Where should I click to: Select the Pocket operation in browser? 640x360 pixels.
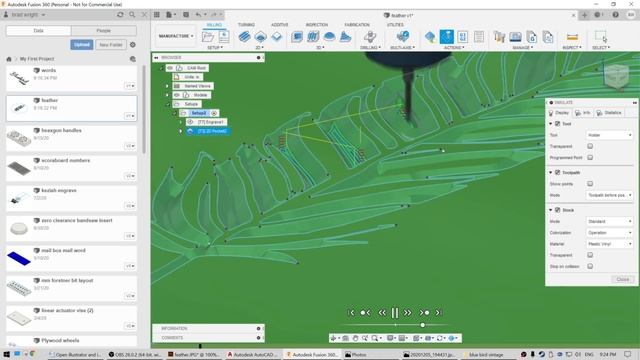209,131
